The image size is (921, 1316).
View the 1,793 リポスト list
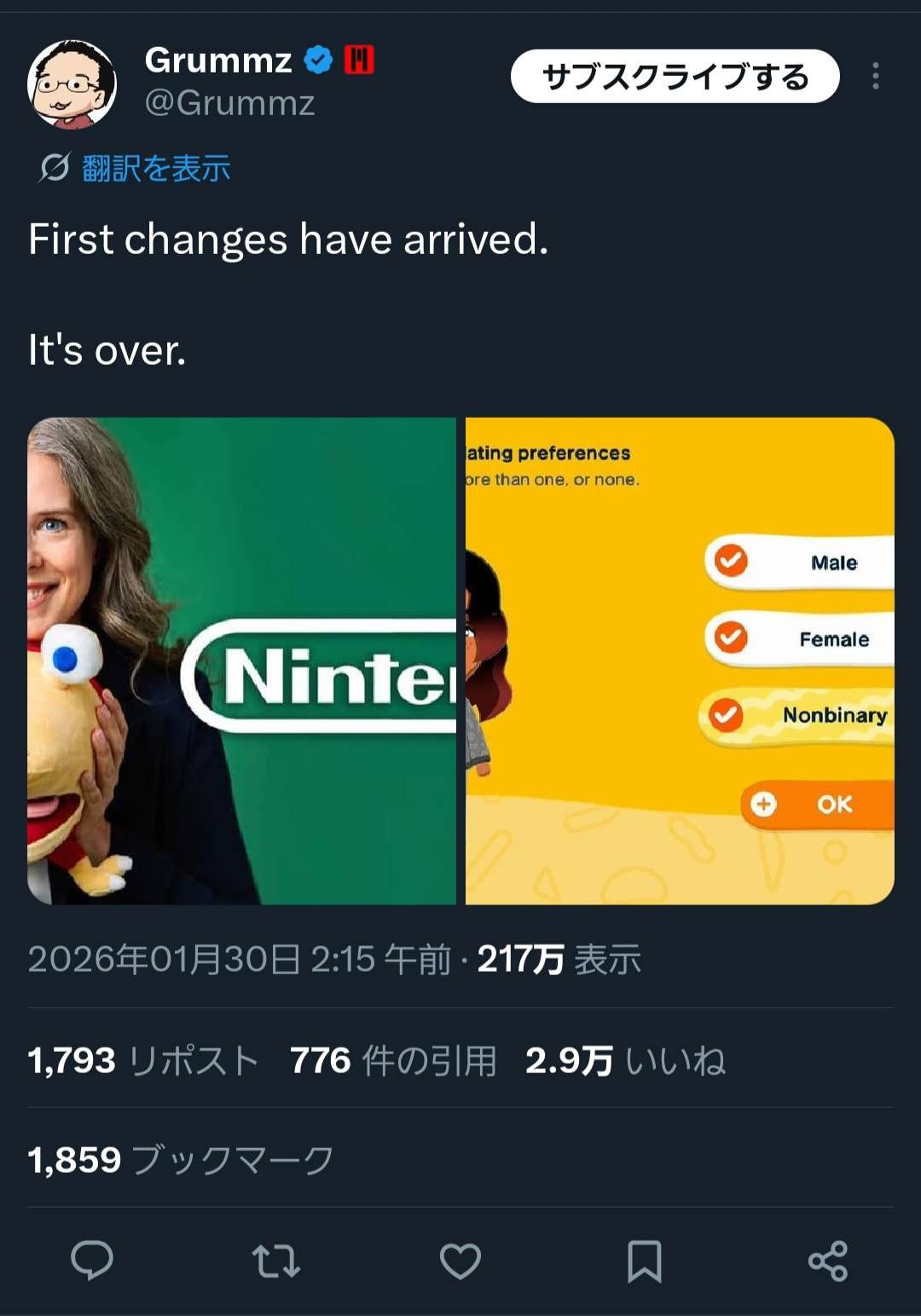click(143, 1061)
